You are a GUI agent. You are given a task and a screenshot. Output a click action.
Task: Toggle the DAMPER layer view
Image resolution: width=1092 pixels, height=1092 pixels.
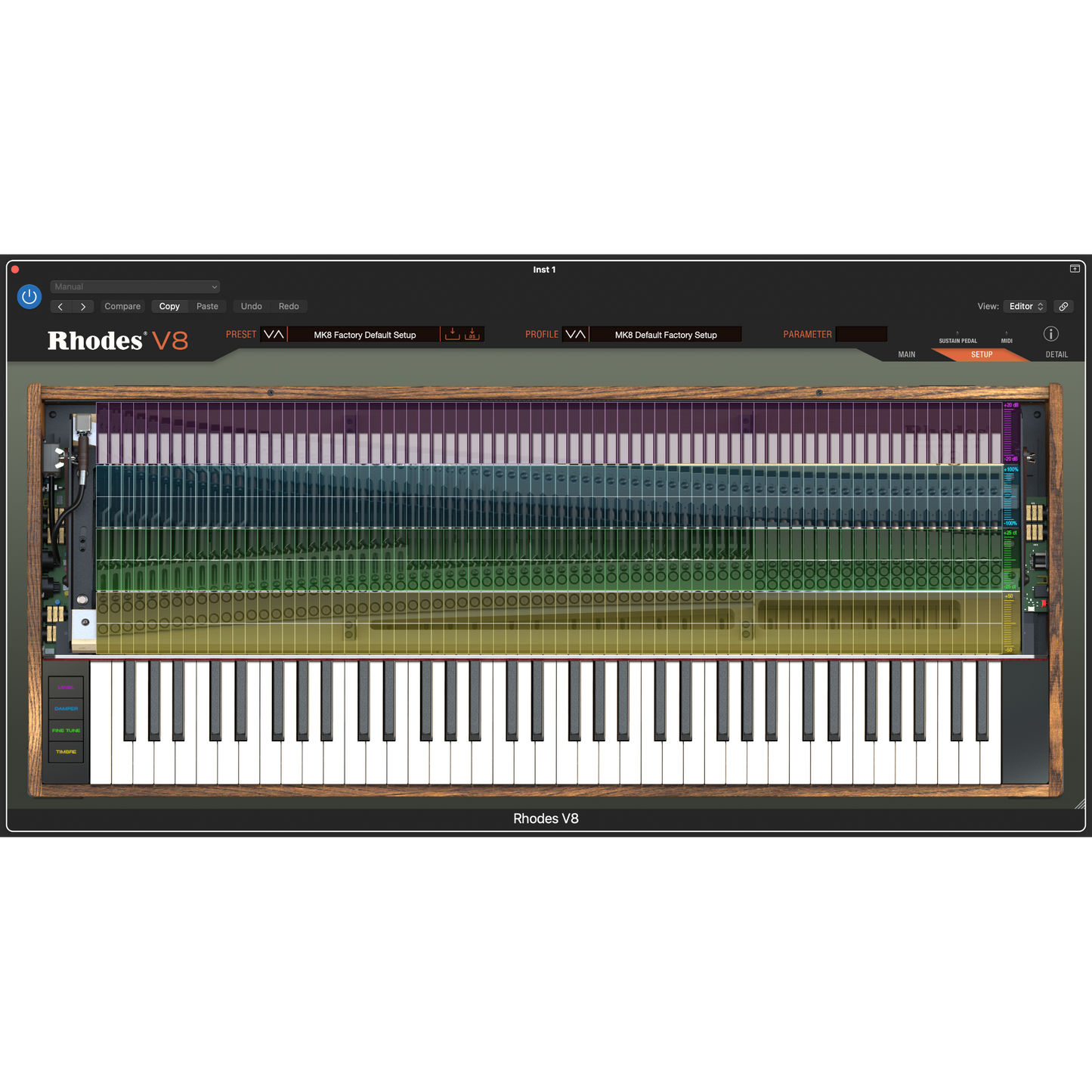tap(66, 709)
